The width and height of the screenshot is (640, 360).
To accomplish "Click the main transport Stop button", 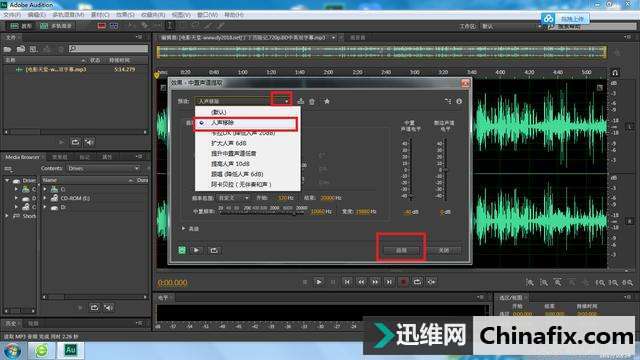I will click(x=305, y=282).
